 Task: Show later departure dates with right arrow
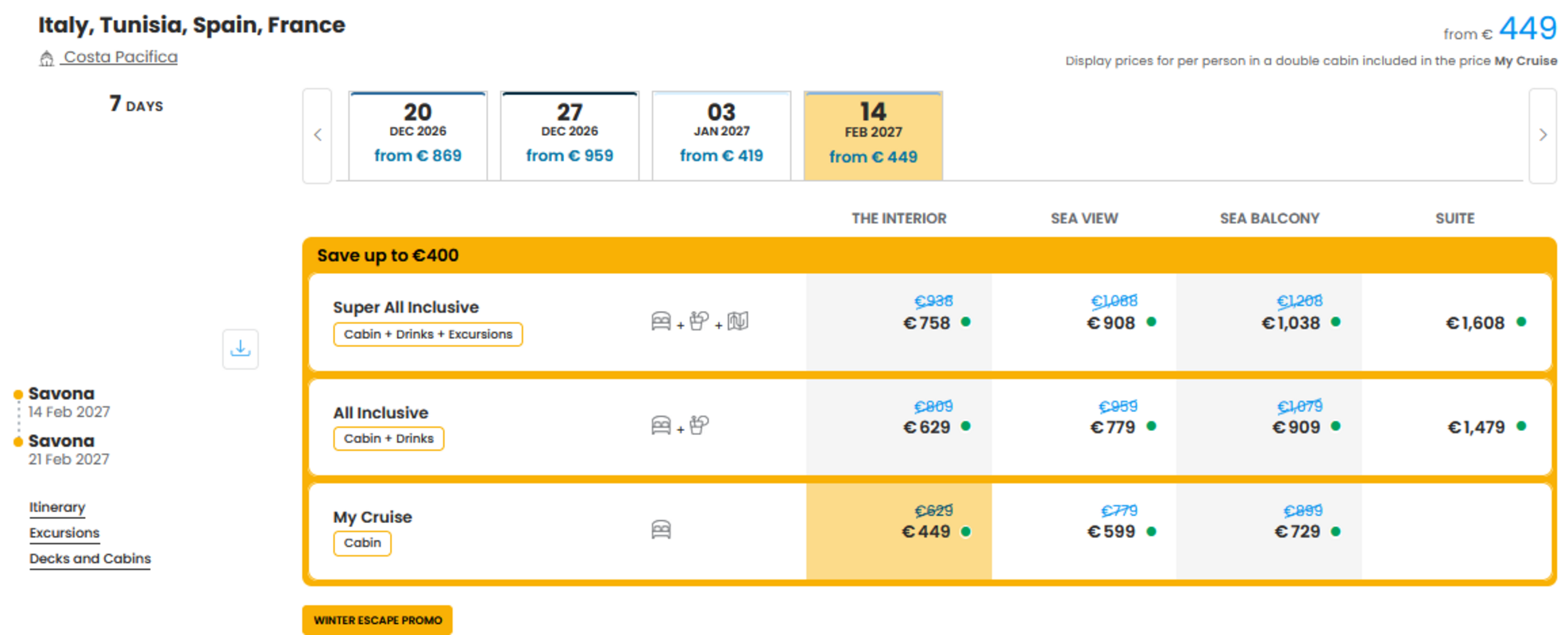pos(1543,136)
